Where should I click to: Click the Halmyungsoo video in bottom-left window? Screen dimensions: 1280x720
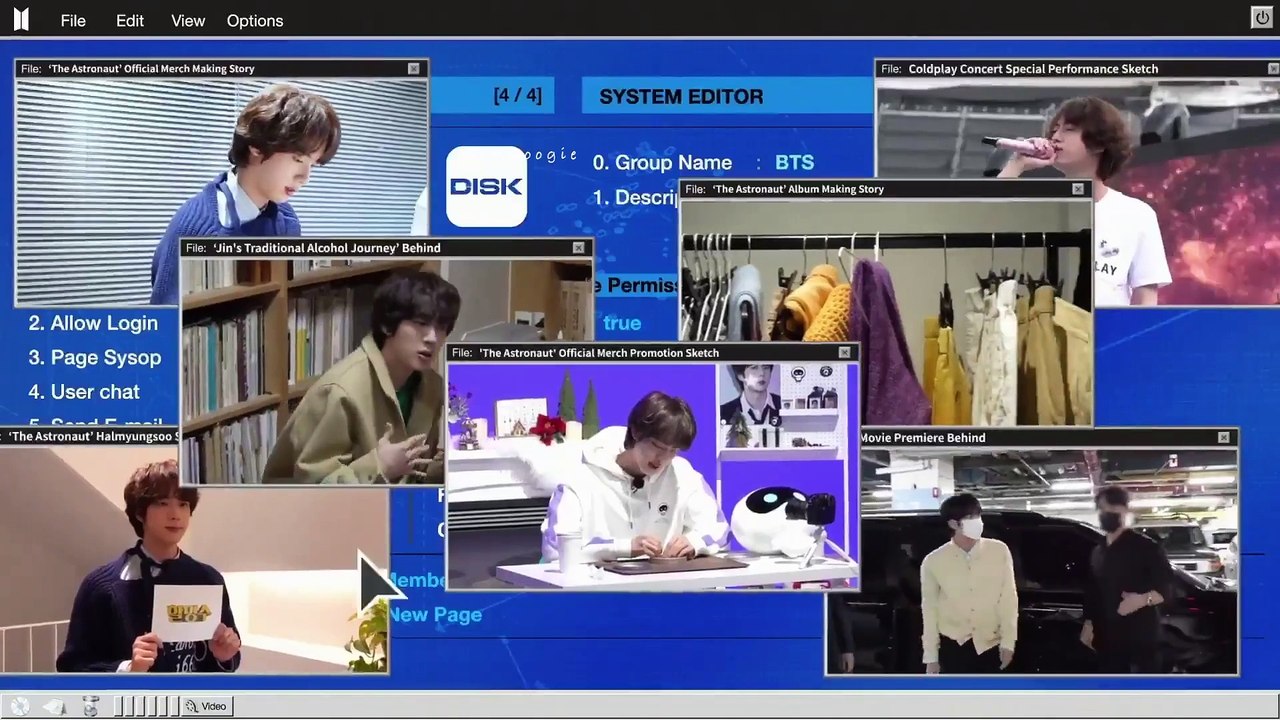coord(194,559)
